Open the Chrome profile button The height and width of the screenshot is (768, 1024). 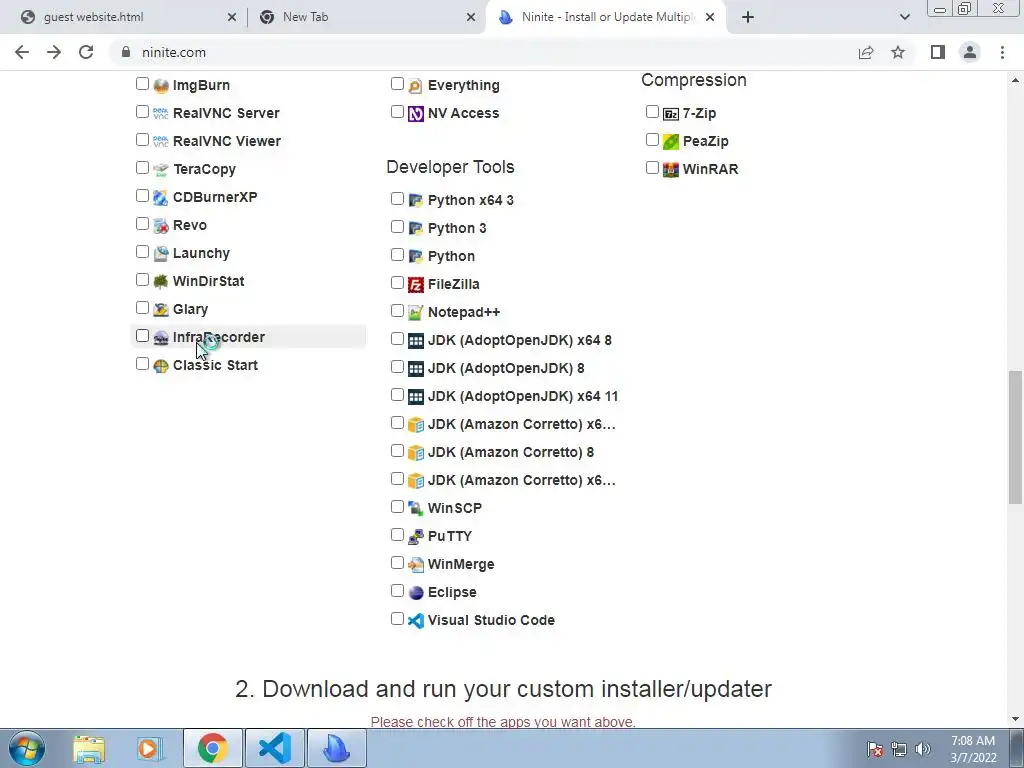[x=970, y=52]
